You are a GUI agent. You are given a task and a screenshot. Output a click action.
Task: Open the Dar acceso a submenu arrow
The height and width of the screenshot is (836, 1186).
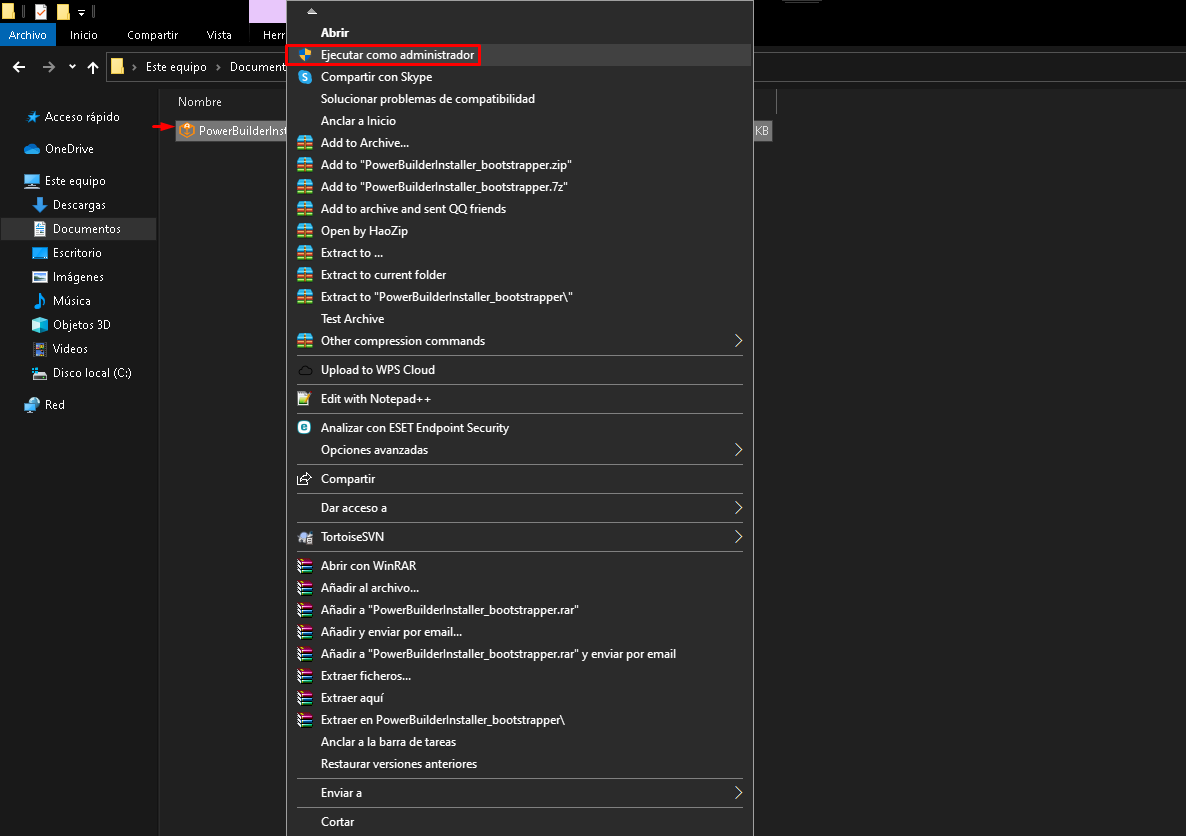pos(738,508)
